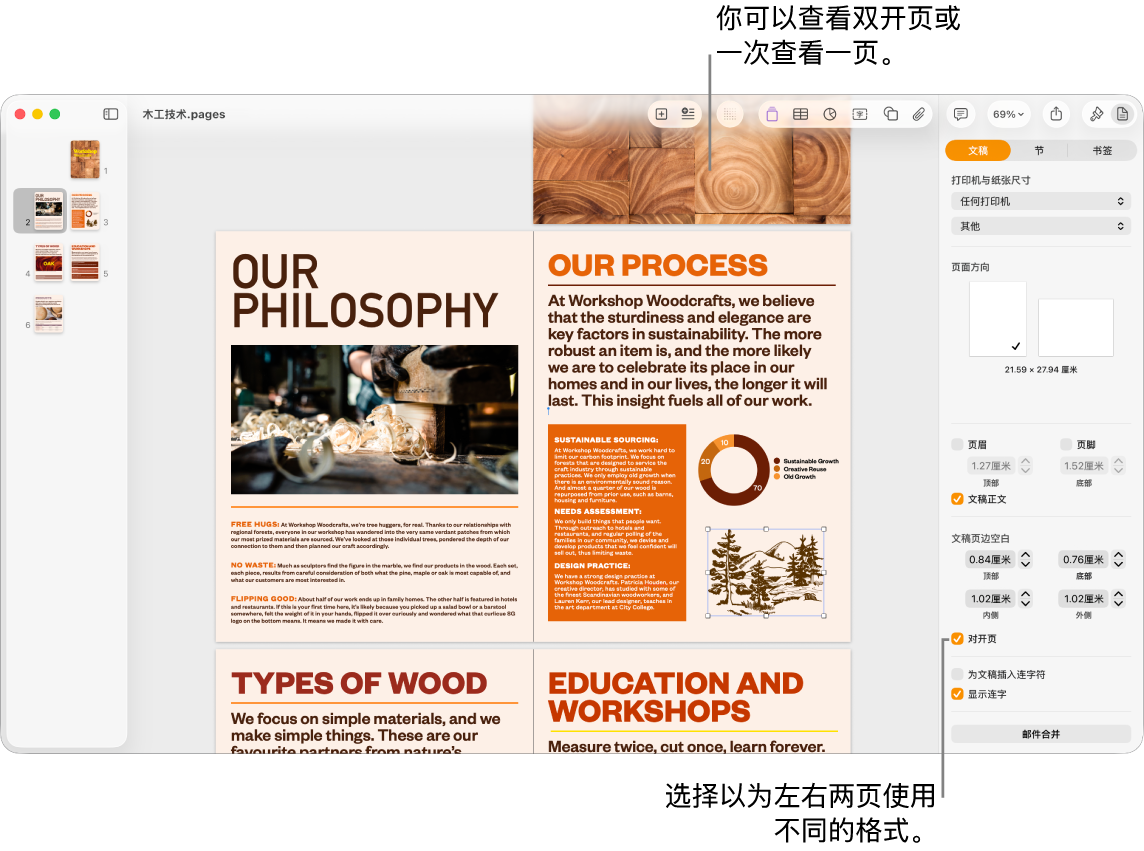The height and width of the screenshot is (851, 1144).
Task: Insert a text box from toolbar
Action: point(860,114)
